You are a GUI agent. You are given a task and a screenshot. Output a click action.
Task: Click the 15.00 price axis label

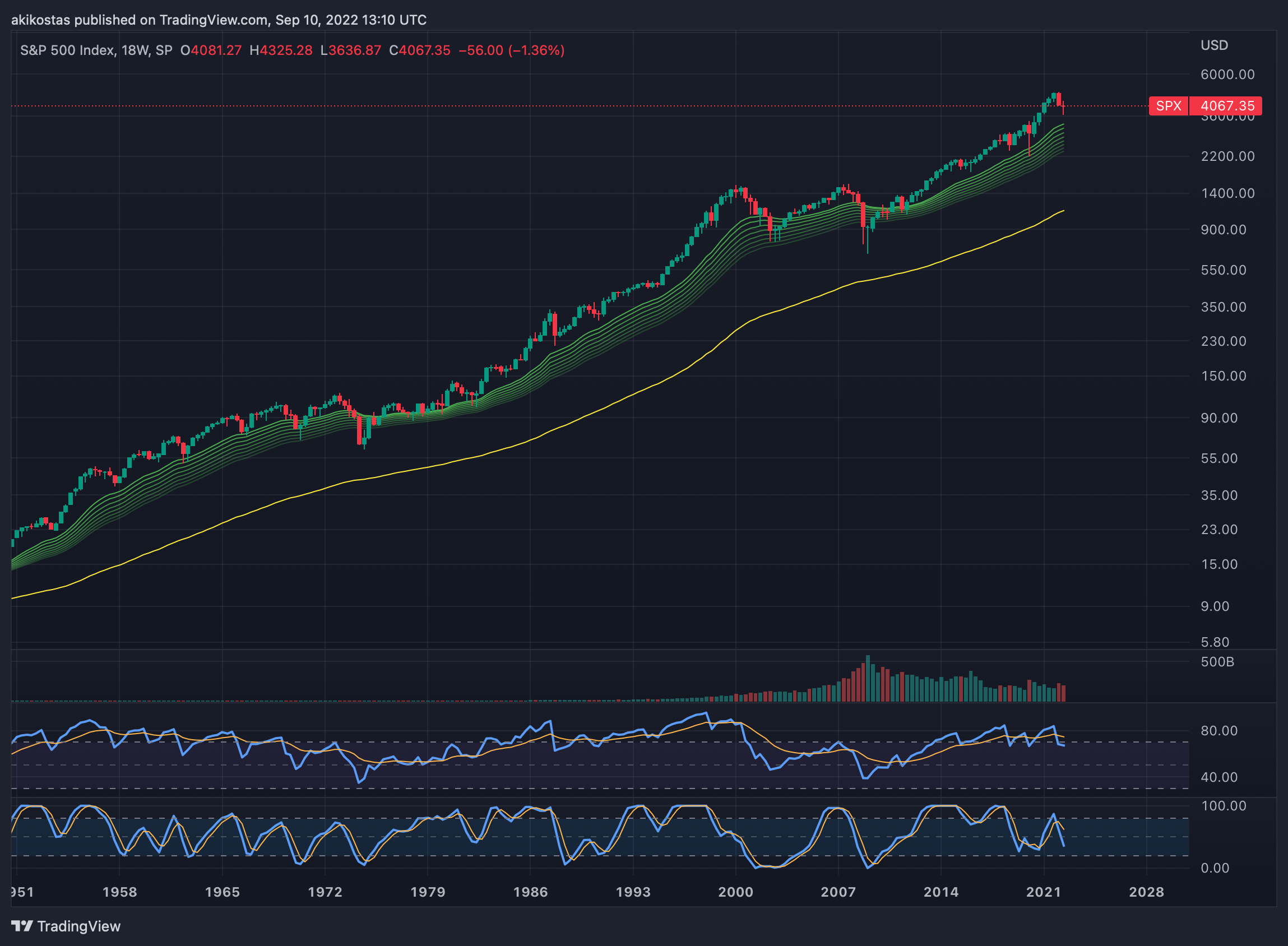(x=1219, y=564)
